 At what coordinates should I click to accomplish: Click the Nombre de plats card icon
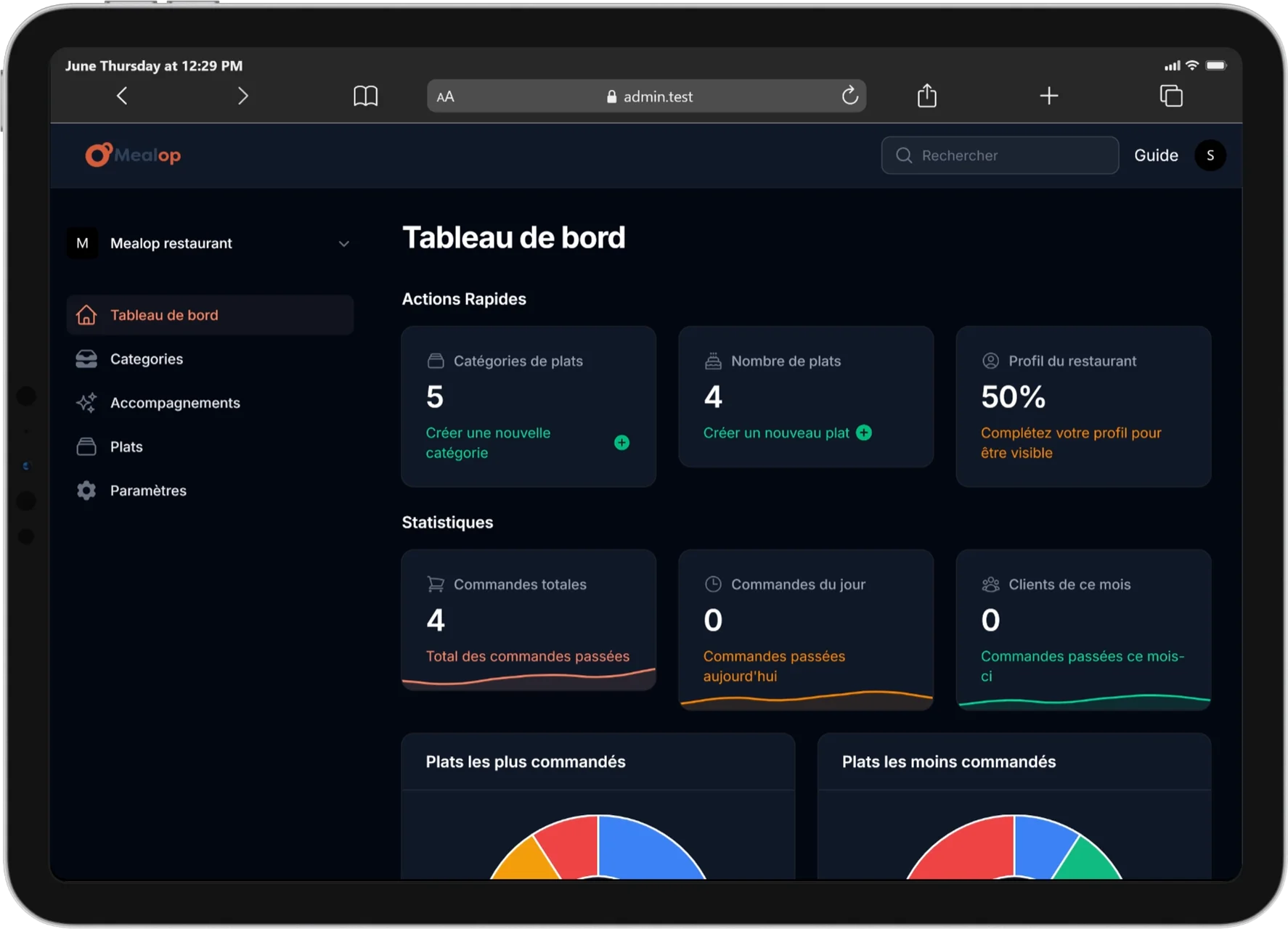click(x=713, y=361)
